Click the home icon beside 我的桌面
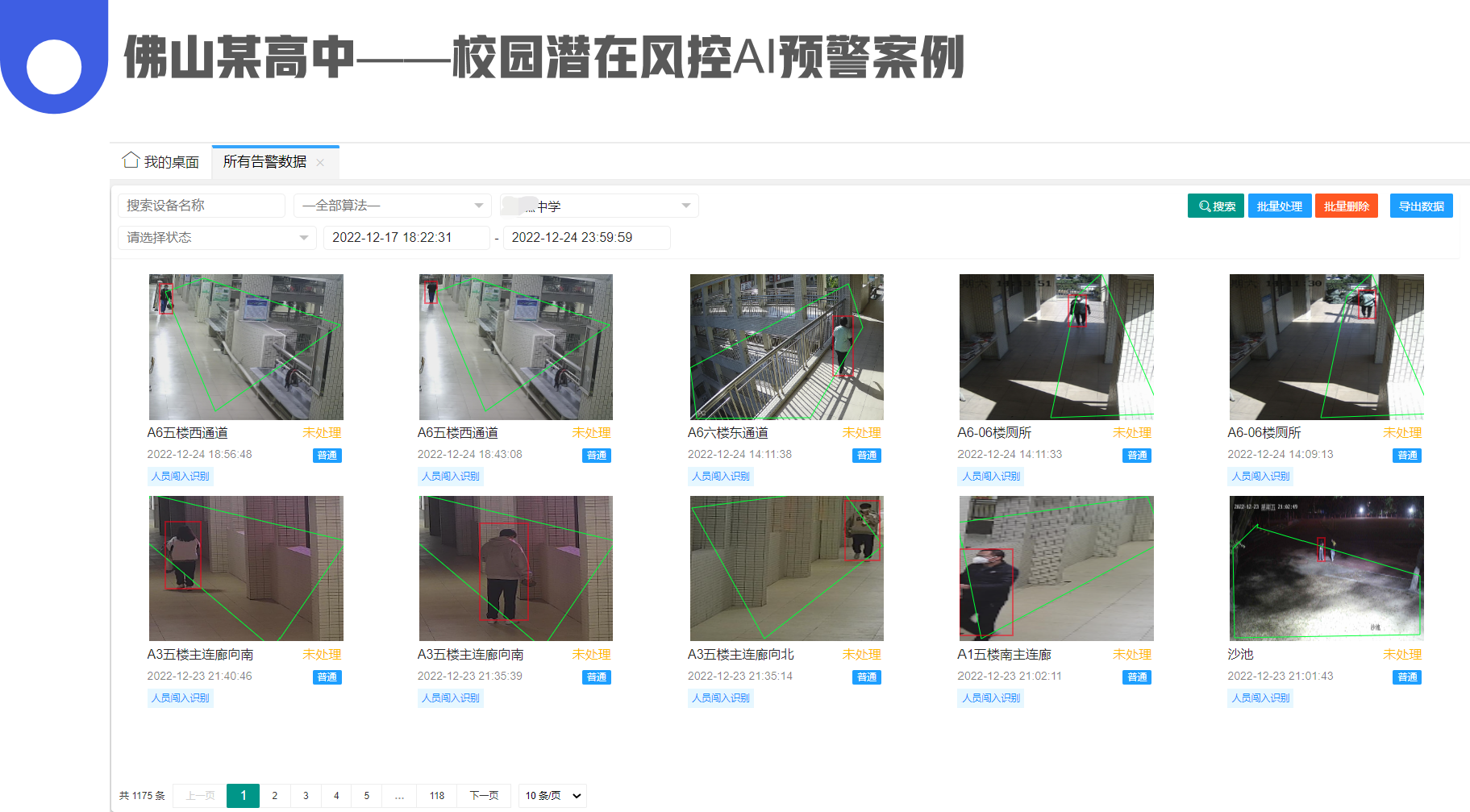 pos(131,160)
